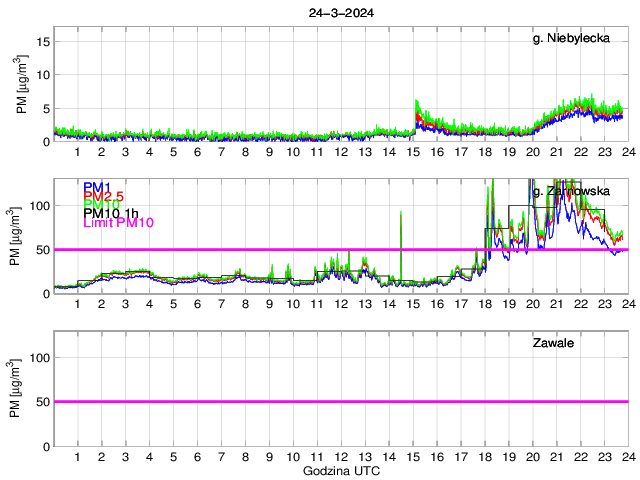Click the hour 12 tick below the Żarnowska chart
Image resolution: width=640 pixels, height=480 pixels.
[341, 304]
